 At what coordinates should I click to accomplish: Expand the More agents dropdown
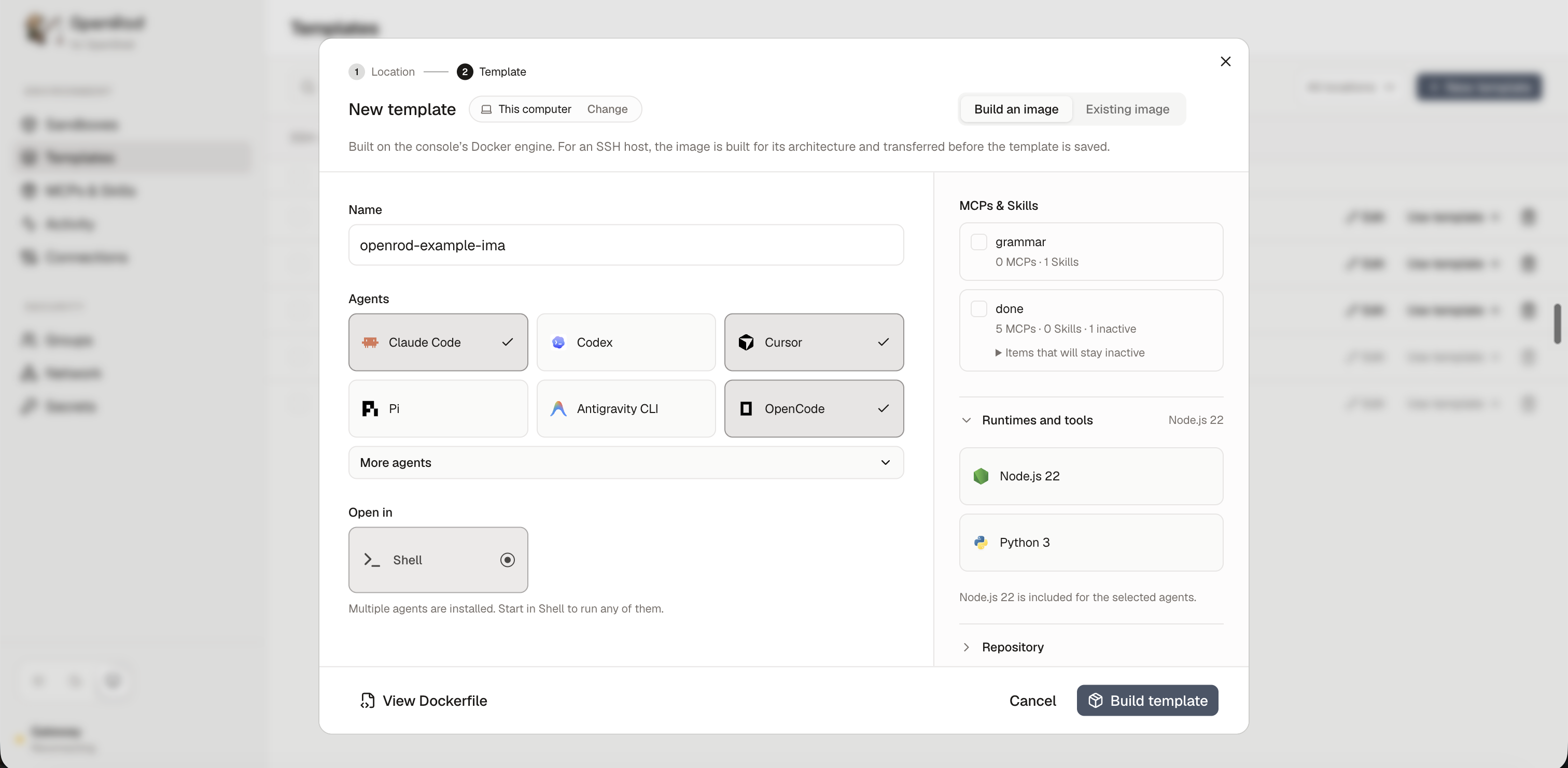(626, 462)
